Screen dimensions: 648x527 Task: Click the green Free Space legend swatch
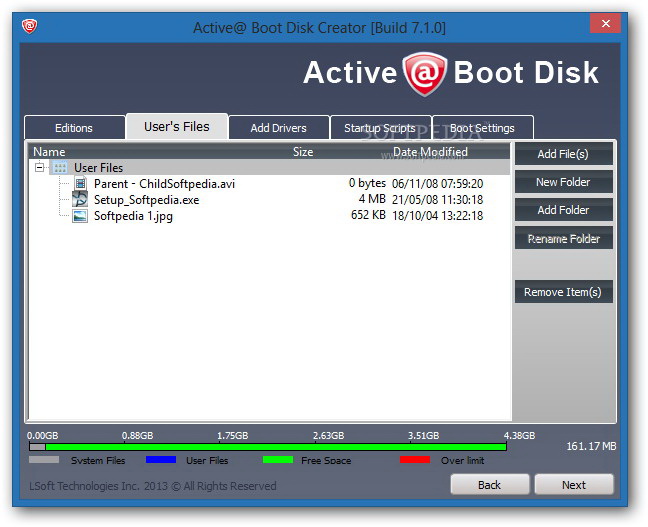(278, 460)
